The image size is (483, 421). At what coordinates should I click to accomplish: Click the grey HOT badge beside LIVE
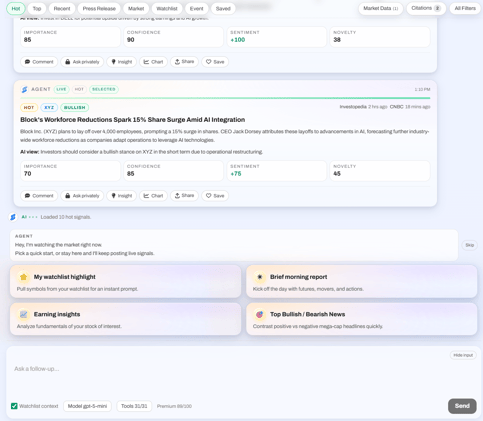[x=79, y=89]
